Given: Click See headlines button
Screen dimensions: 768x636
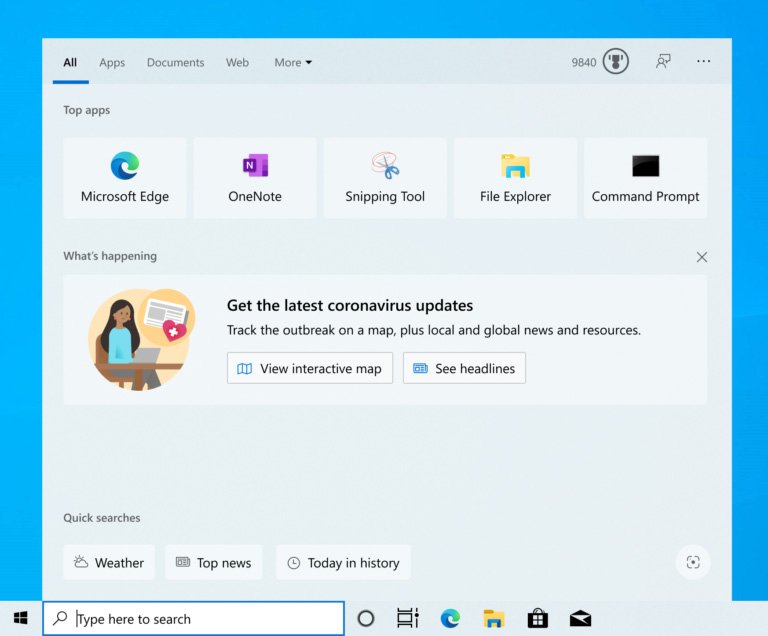Looking at the screenshot, I should [x=464, y=368].
